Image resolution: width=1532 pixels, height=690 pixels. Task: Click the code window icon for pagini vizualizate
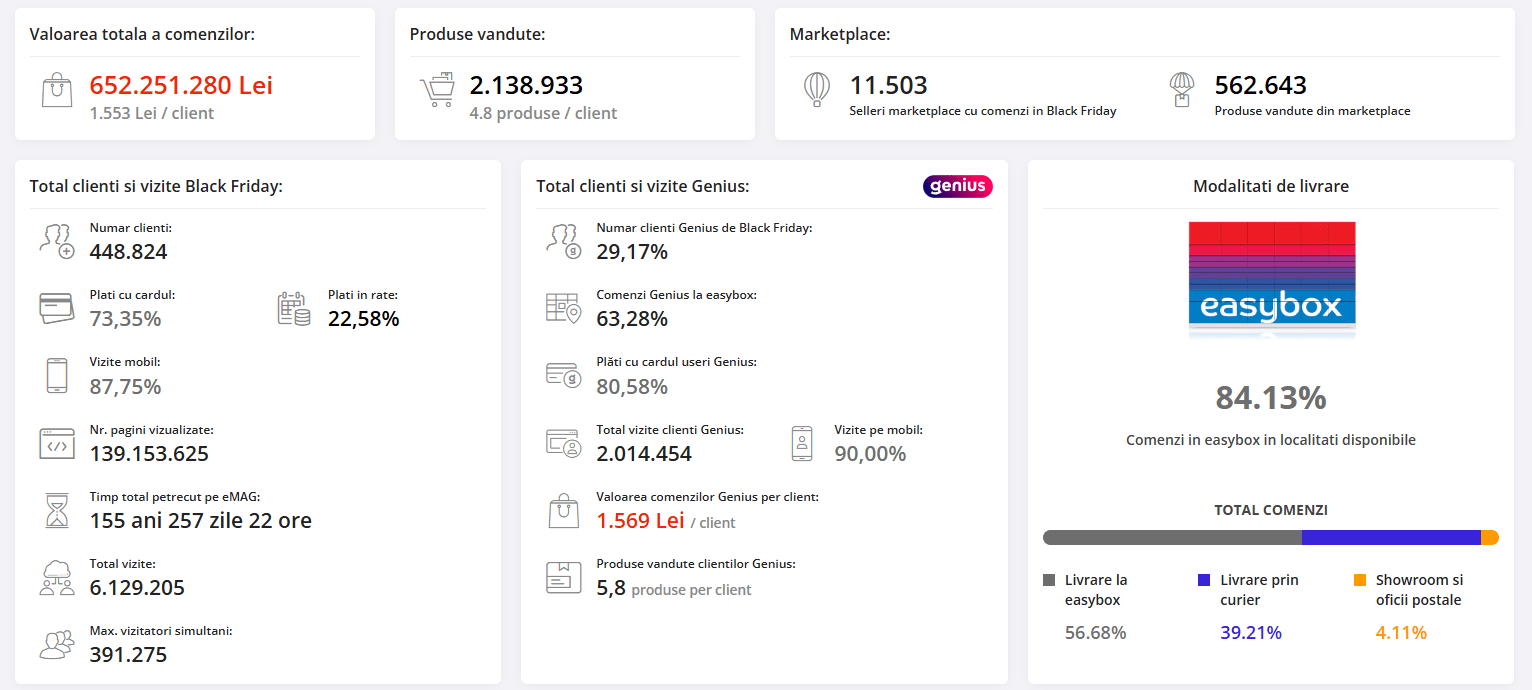click(x=57, y=443)
